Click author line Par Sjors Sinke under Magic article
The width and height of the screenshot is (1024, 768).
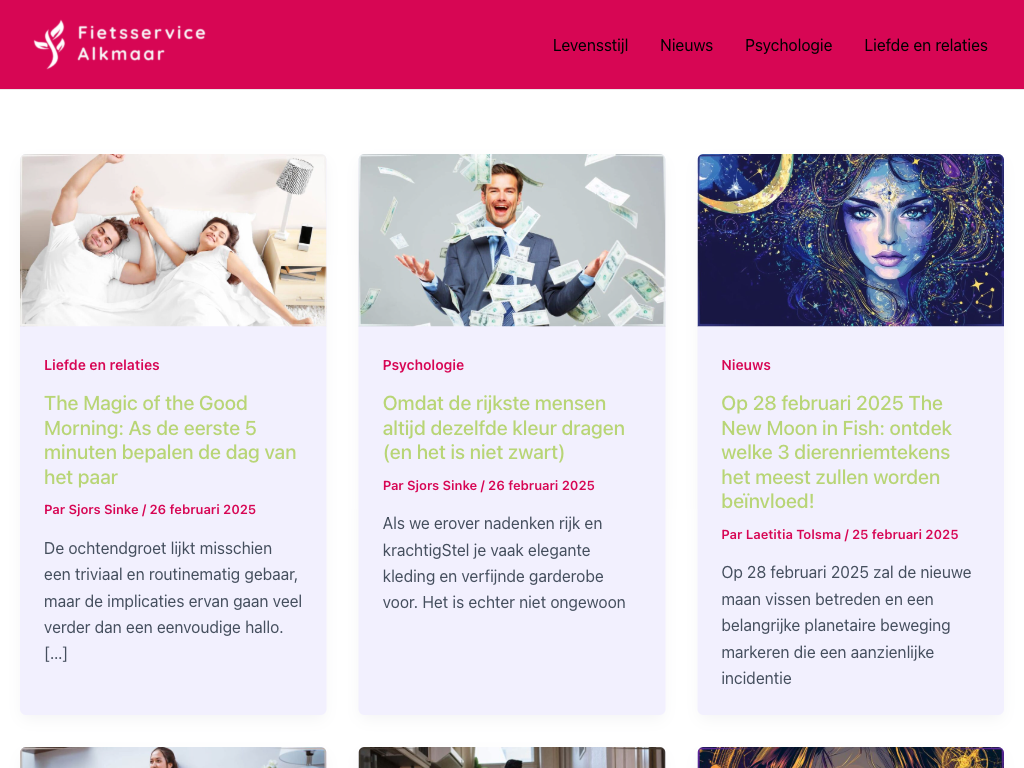(150, 509)
